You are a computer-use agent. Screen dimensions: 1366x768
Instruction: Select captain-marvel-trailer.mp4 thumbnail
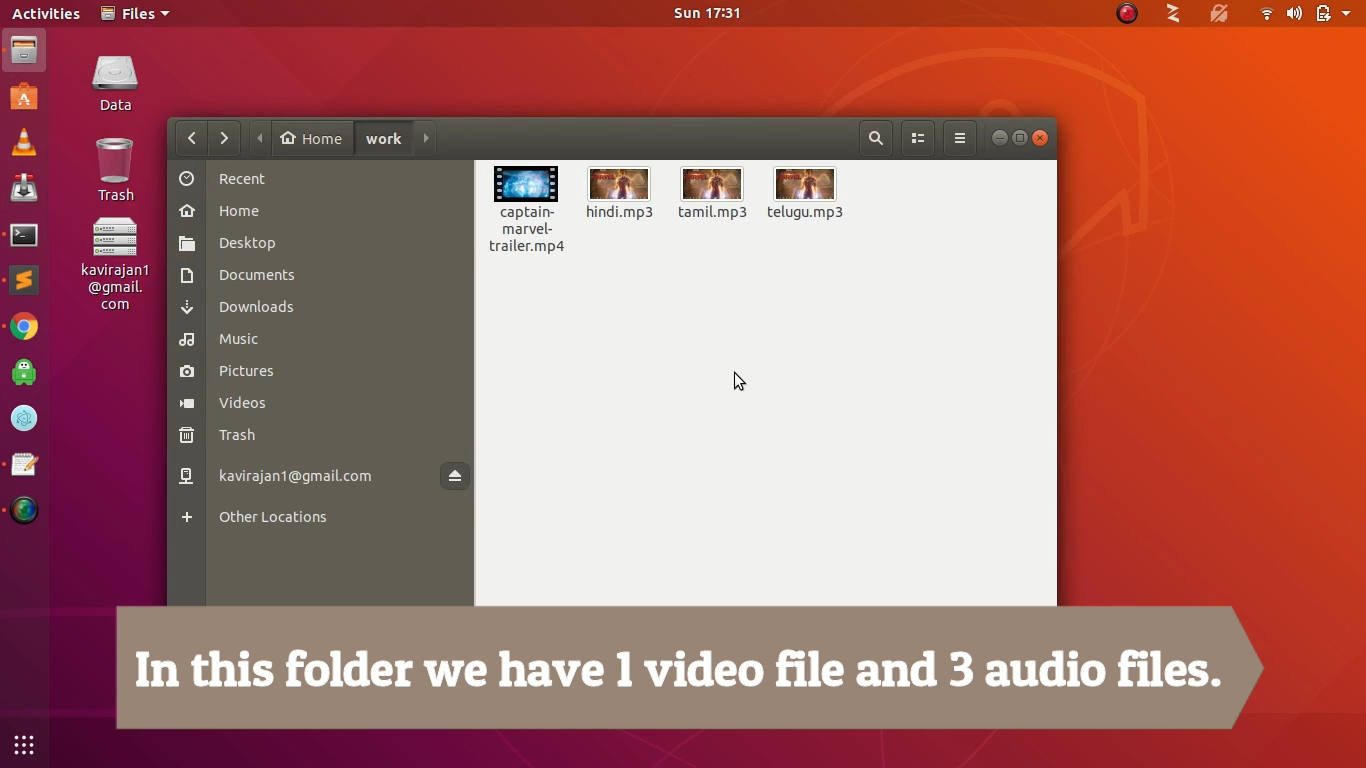click(x=526, y=185)
